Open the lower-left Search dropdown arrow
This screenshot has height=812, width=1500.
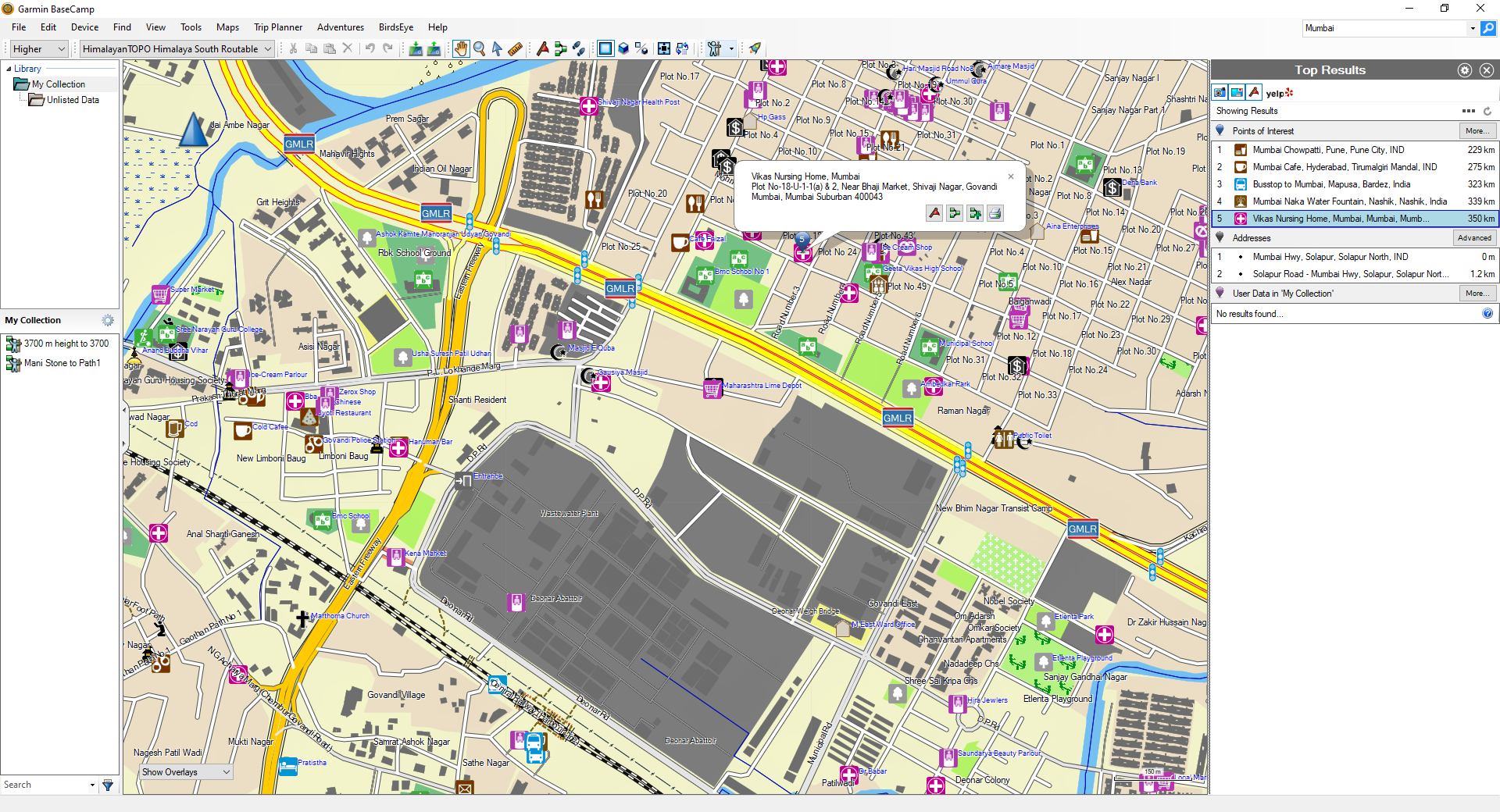click(92, 785)
